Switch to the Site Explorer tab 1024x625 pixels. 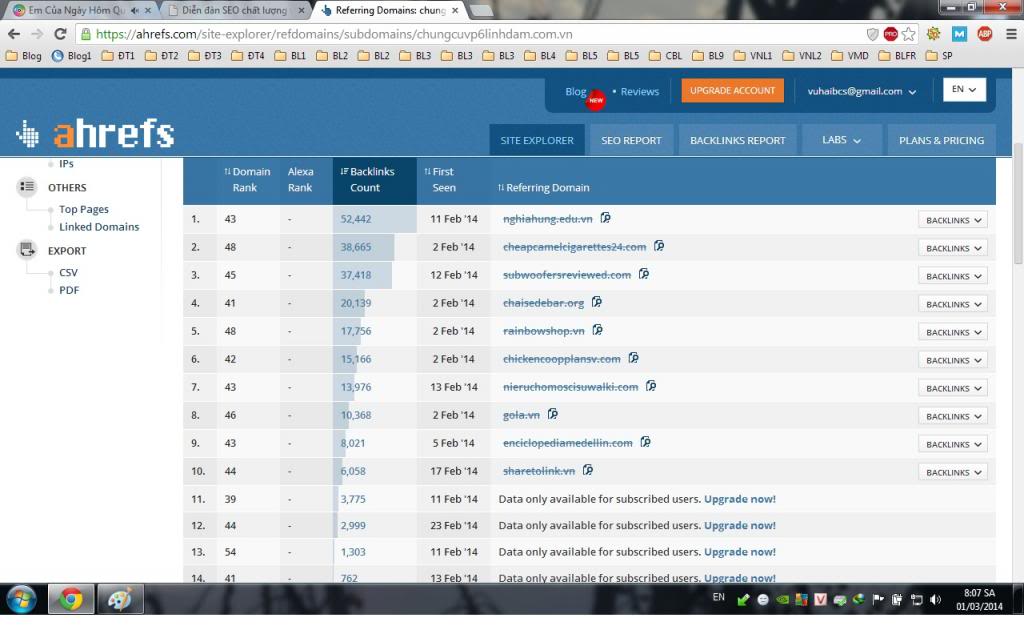(x=537, y=140)
